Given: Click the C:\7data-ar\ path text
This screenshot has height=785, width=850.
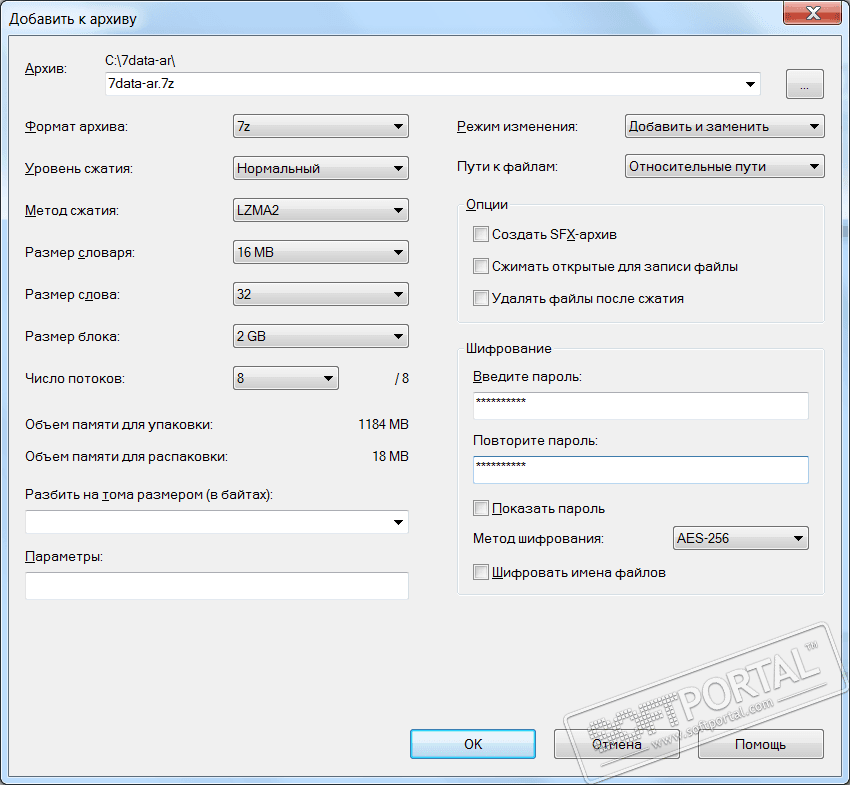Looking at the screenshot, I should click(x=140, y=60).
